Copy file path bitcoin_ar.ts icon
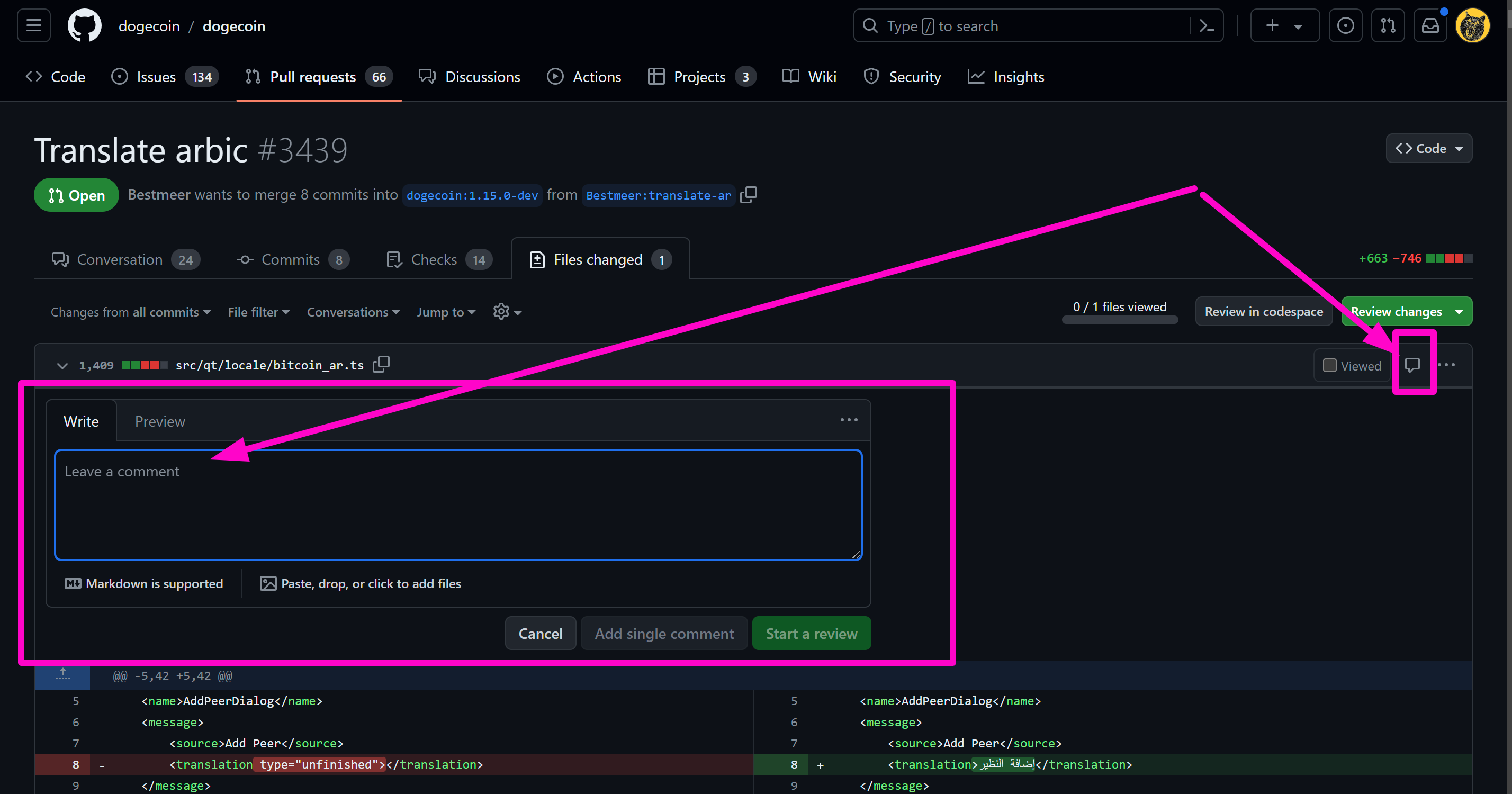This screenshot has height=794, width=1512. coord(381,364)
